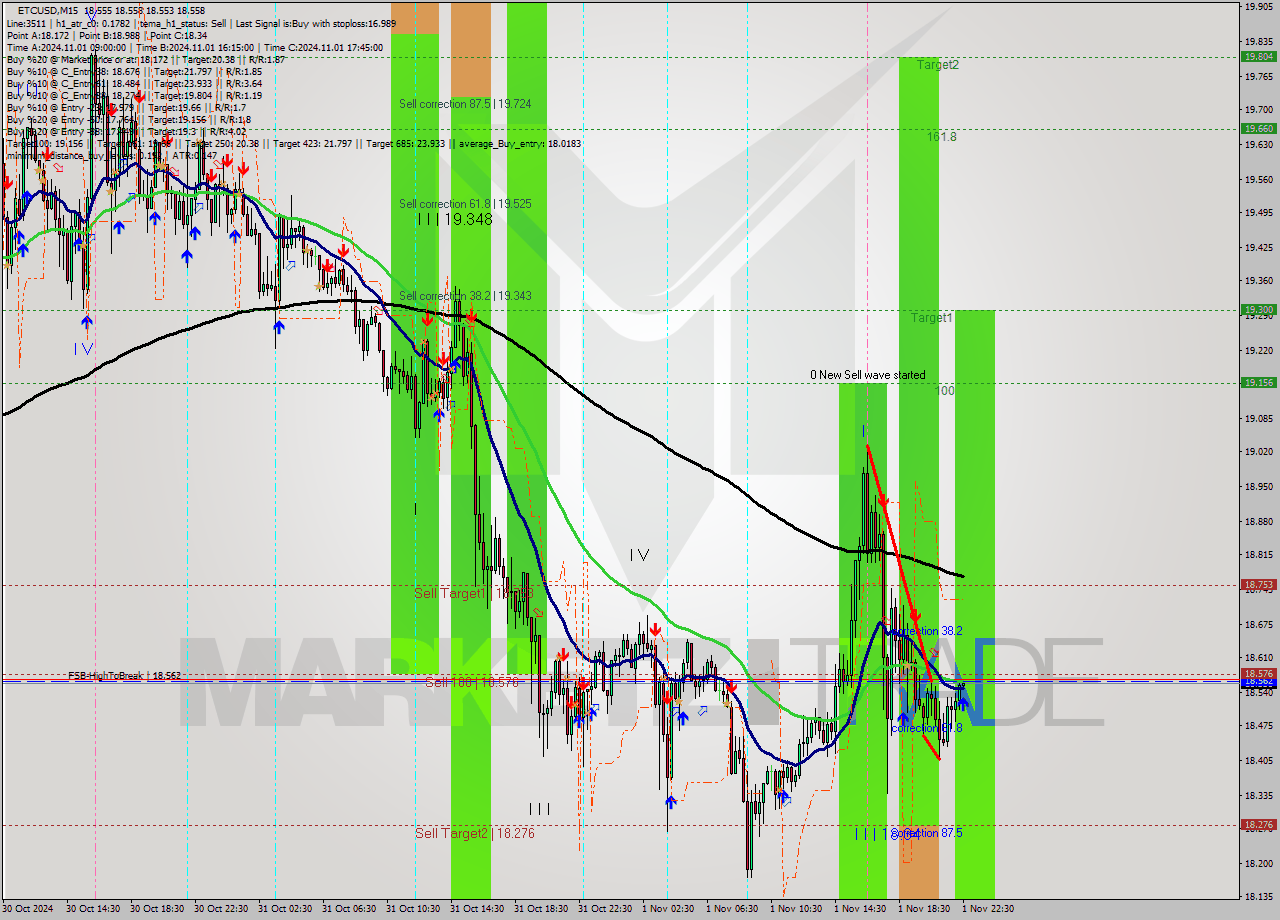Click 'Sell correction 87.5 | 19.724' label
The width and height of the screenshot is (1280, 920).
point(465,104)
